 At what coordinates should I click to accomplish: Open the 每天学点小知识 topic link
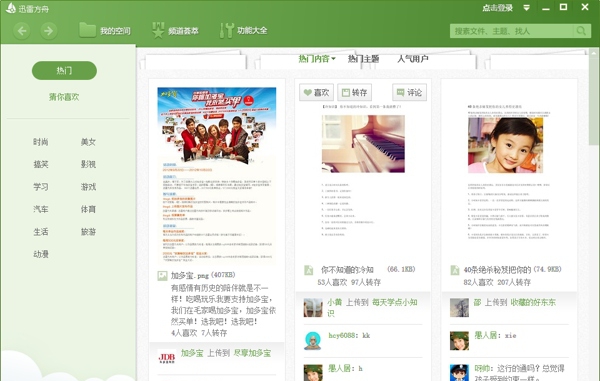pyautogui.click(x=372, y=308)
